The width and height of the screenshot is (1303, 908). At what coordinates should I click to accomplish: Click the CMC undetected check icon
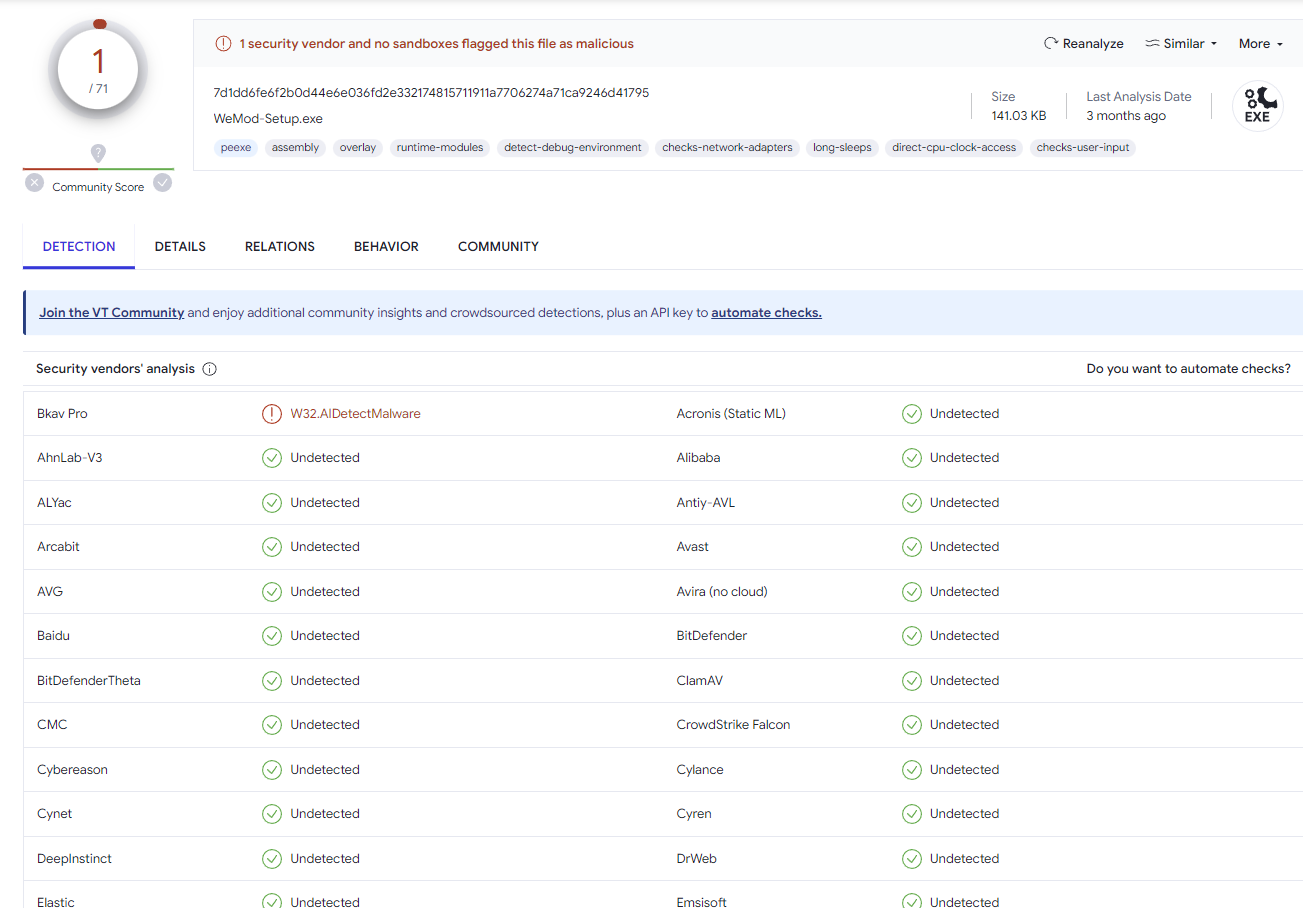272,725
